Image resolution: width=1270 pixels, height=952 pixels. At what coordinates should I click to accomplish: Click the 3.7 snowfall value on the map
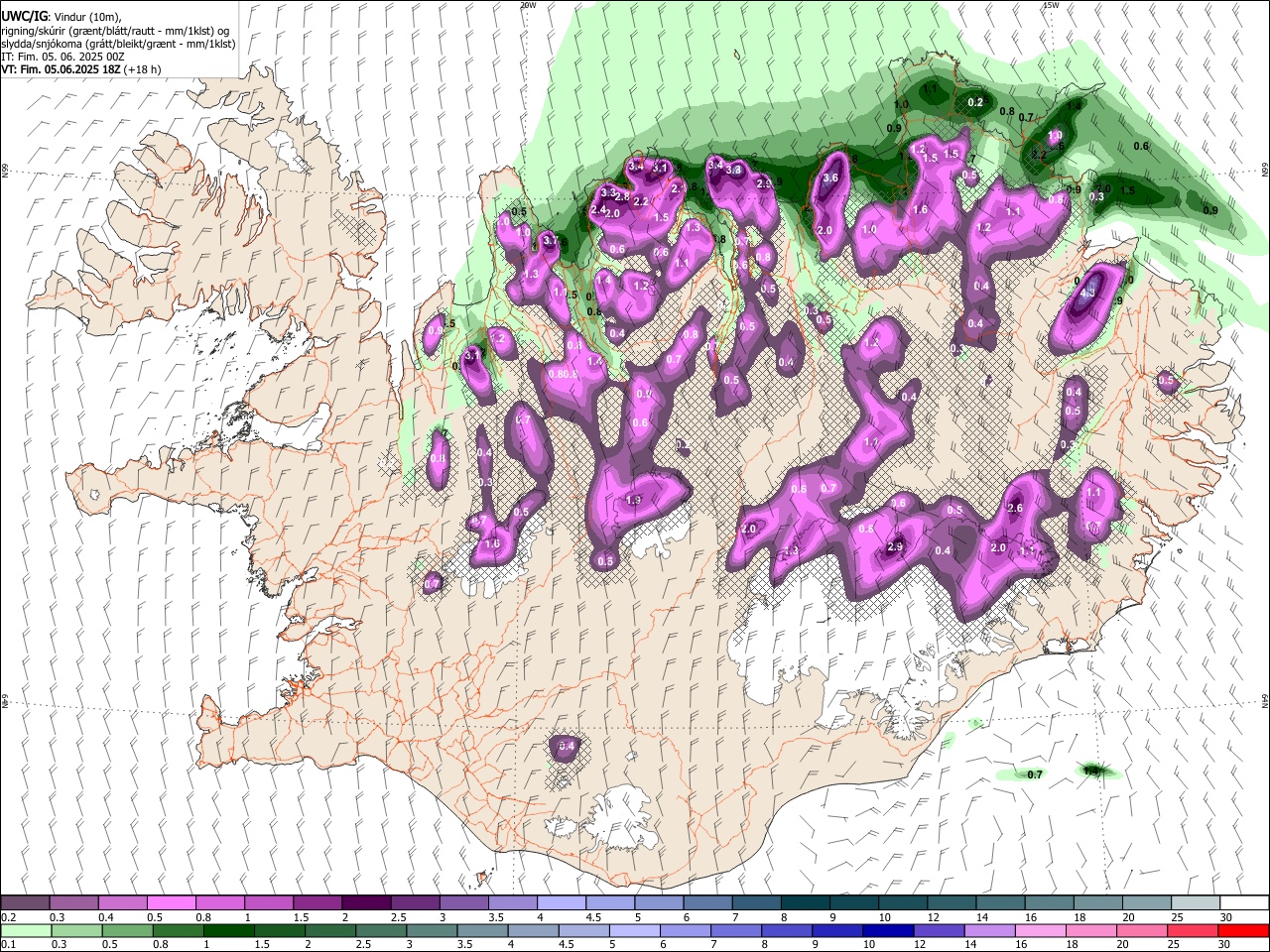click(x=551, y=239)
